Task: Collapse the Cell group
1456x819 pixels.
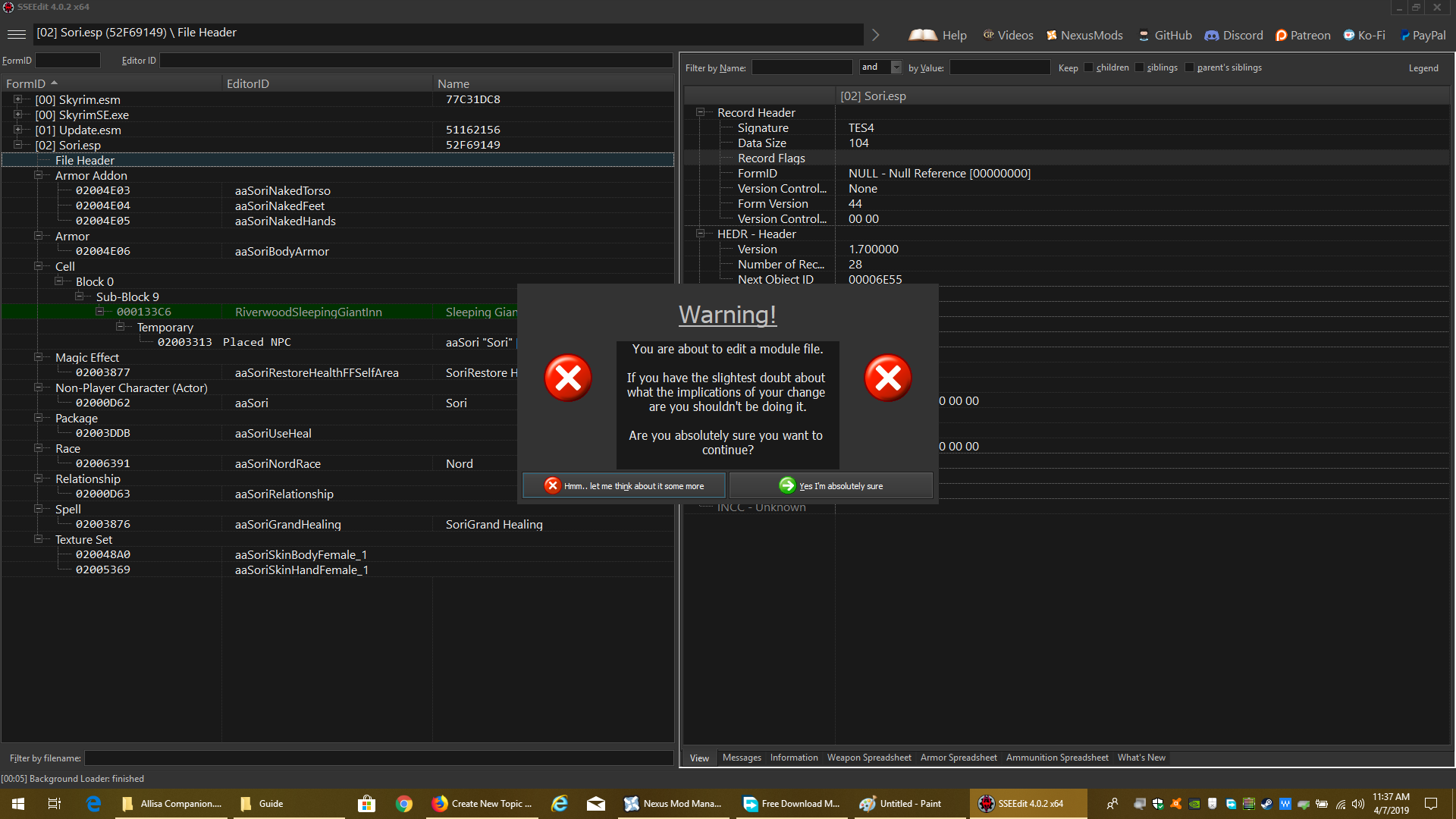Action: (38, 266)
